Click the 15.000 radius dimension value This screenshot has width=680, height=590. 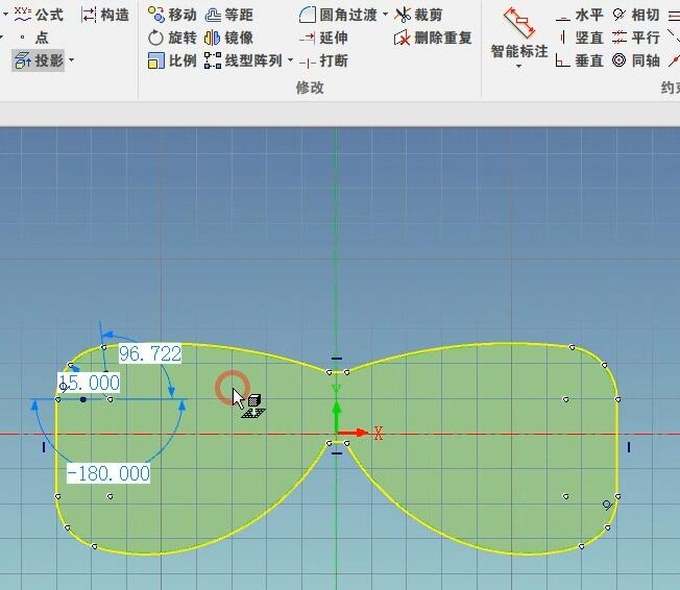[89, 383]
